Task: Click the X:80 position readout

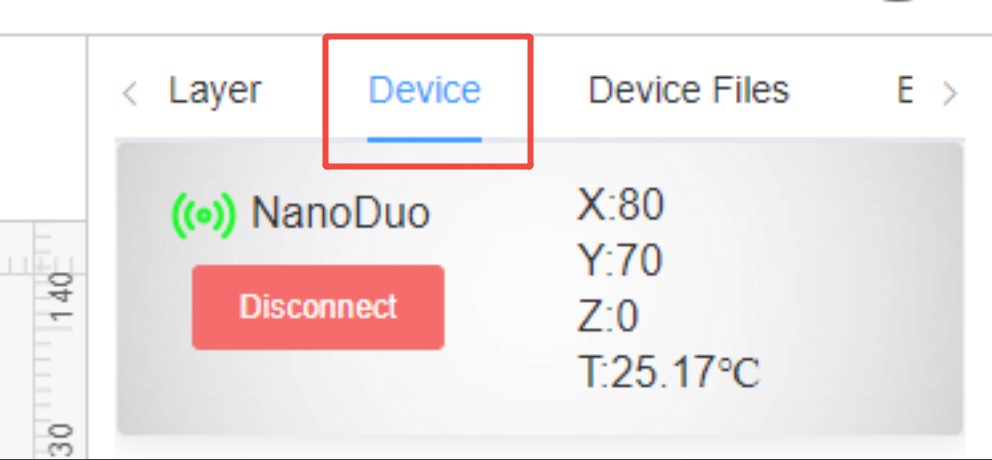Action: 621,205
